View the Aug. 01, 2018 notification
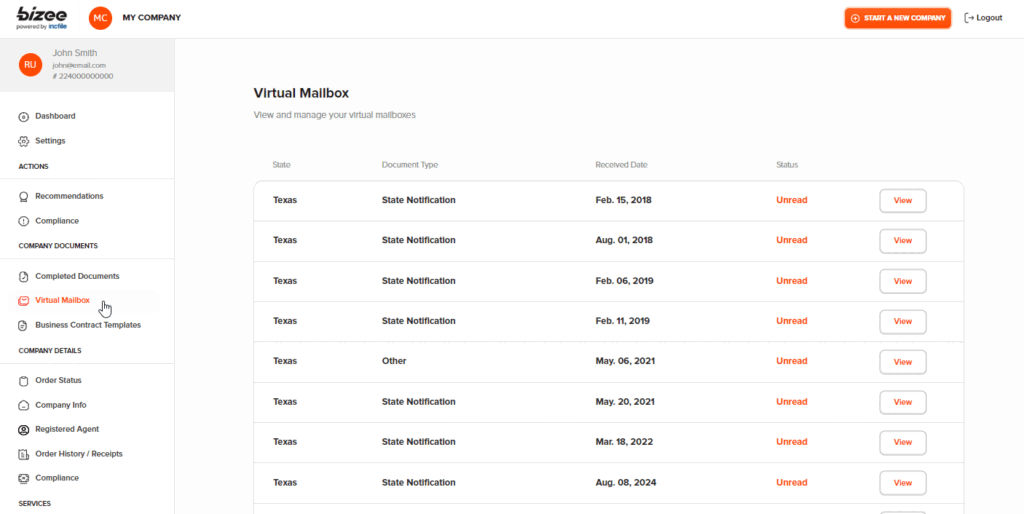Screen dimensions: 1024x514 tap(903, 241)
